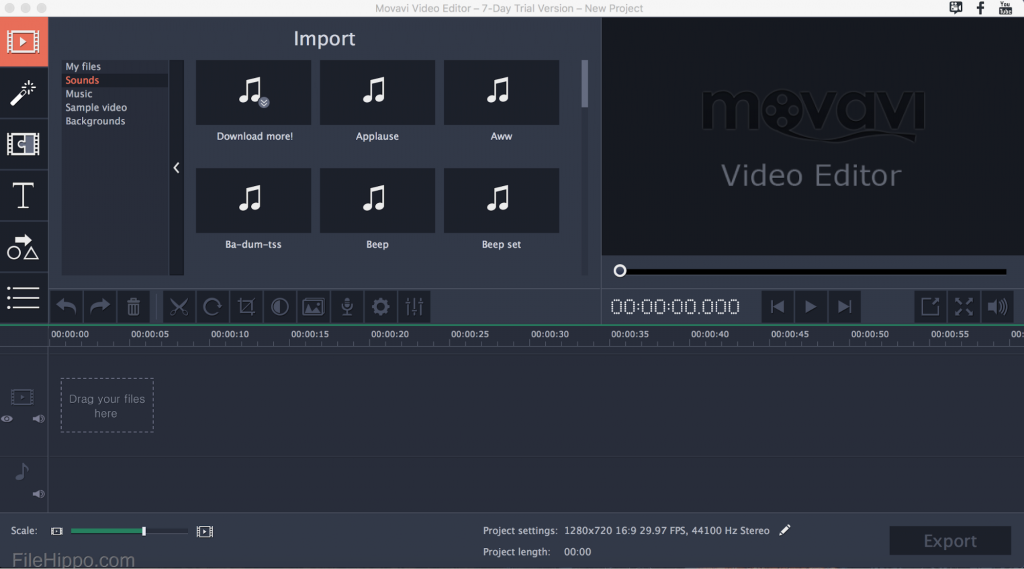The height and width of the screenshot is (569, 1024).
Task: Click the Undo arrow
Action: 66,306
